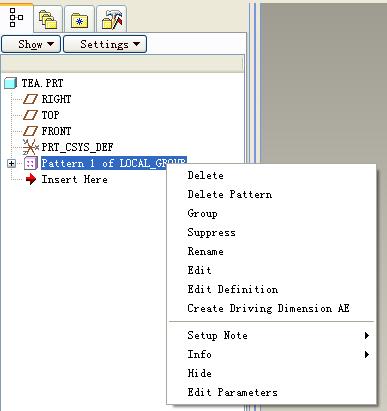Image resolution: width=387 pixels, height=411 pixels.
Task: Select Pattern 1 of LOCAL_GROUP item
Action: tap(113, 163)
